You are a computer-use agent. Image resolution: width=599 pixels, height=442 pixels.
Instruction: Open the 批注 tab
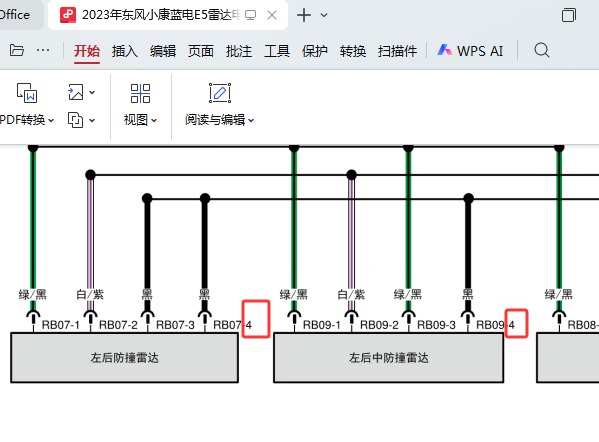pyautogui.click(x=239, y=51)
